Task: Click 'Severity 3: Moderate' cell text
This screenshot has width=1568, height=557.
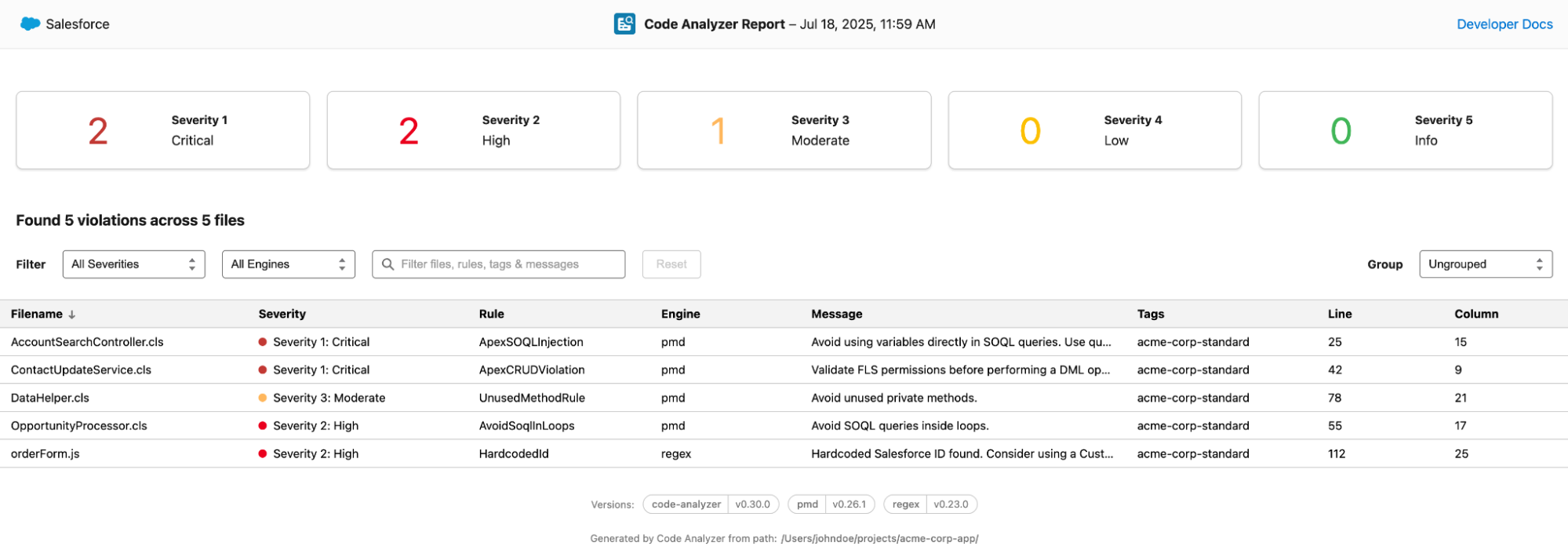Action: (329, 398)
